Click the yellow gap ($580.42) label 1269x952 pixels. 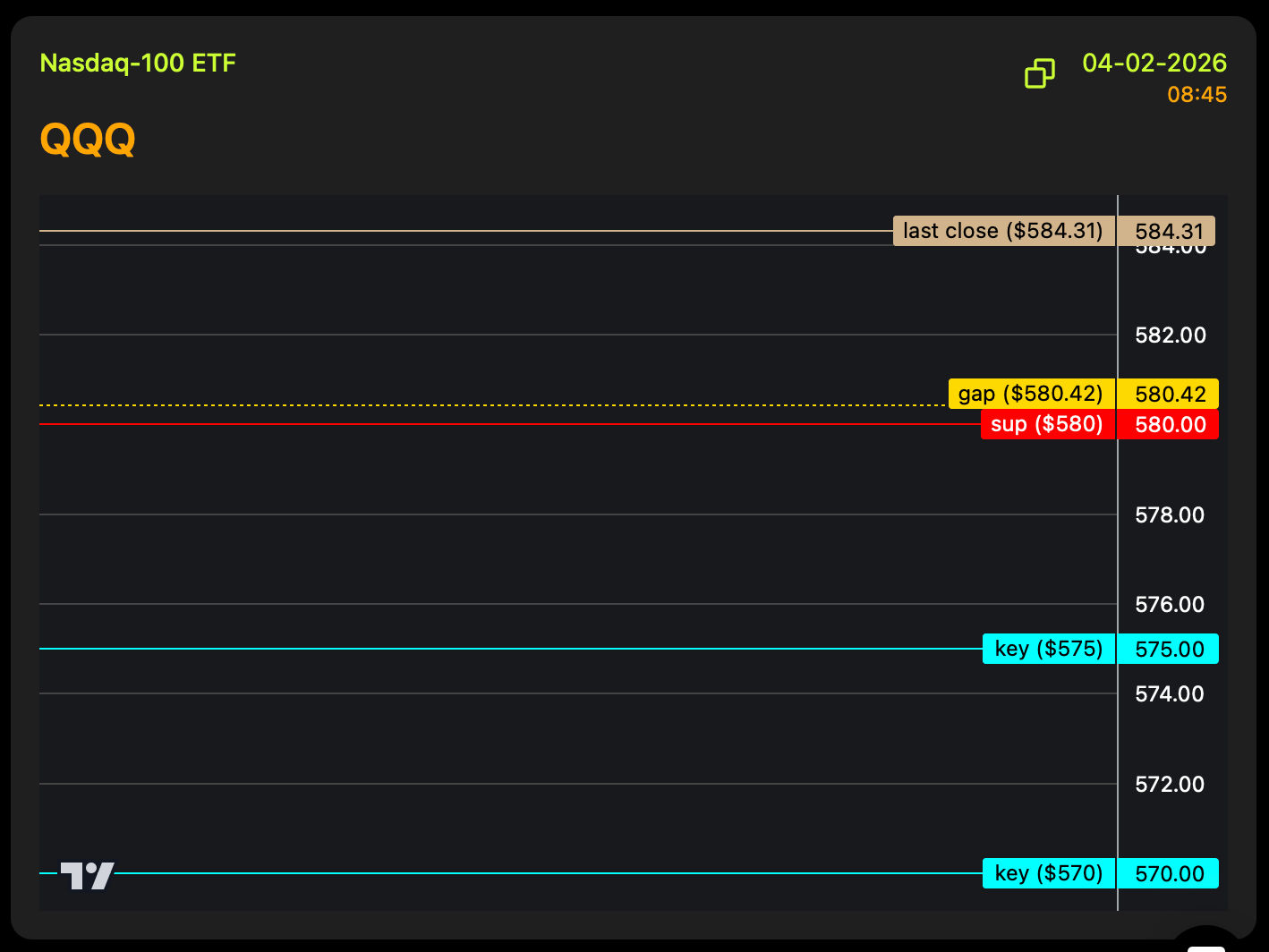click(x=1031, y=394)
